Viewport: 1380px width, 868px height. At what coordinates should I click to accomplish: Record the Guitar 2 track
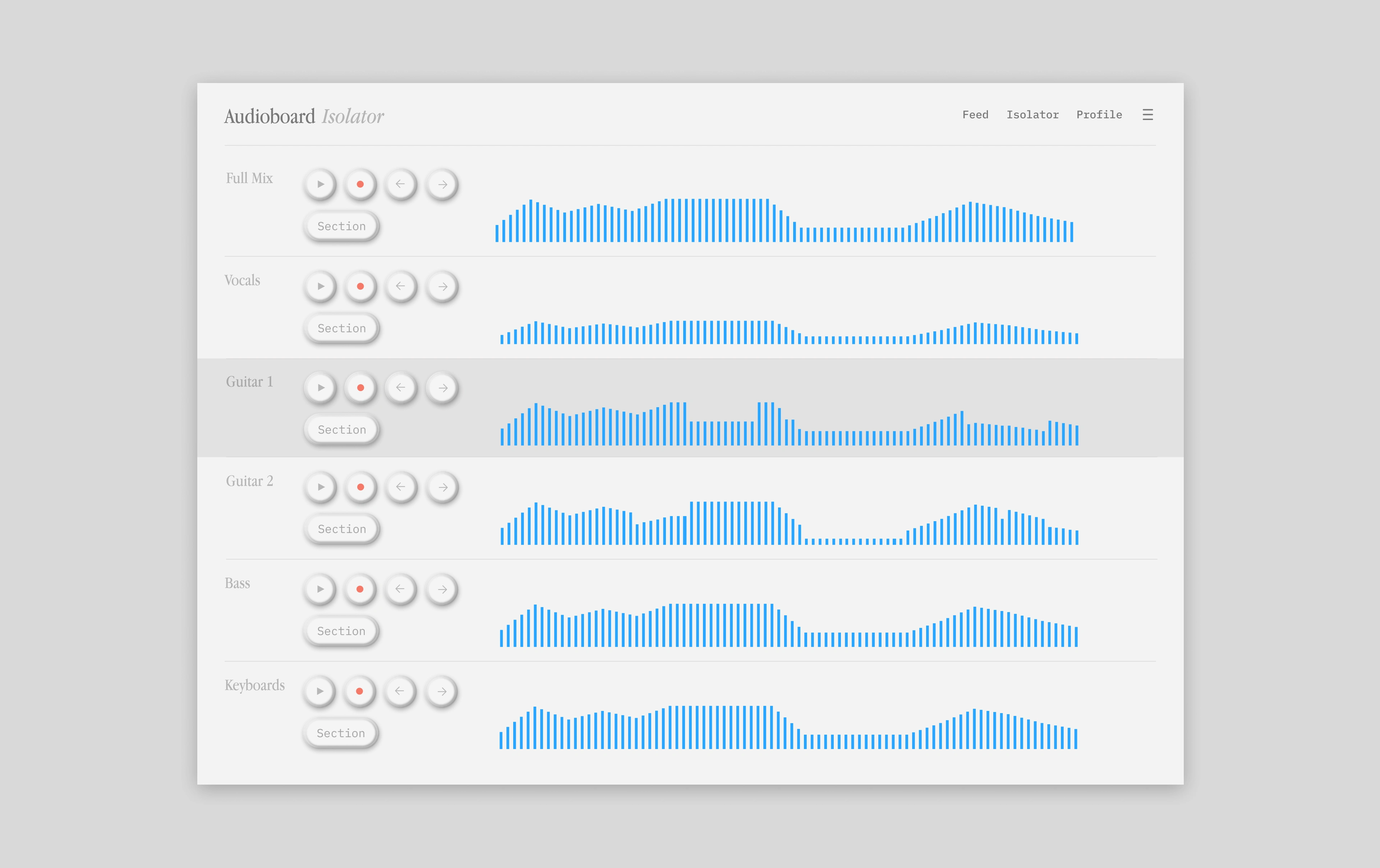(360, 487)
